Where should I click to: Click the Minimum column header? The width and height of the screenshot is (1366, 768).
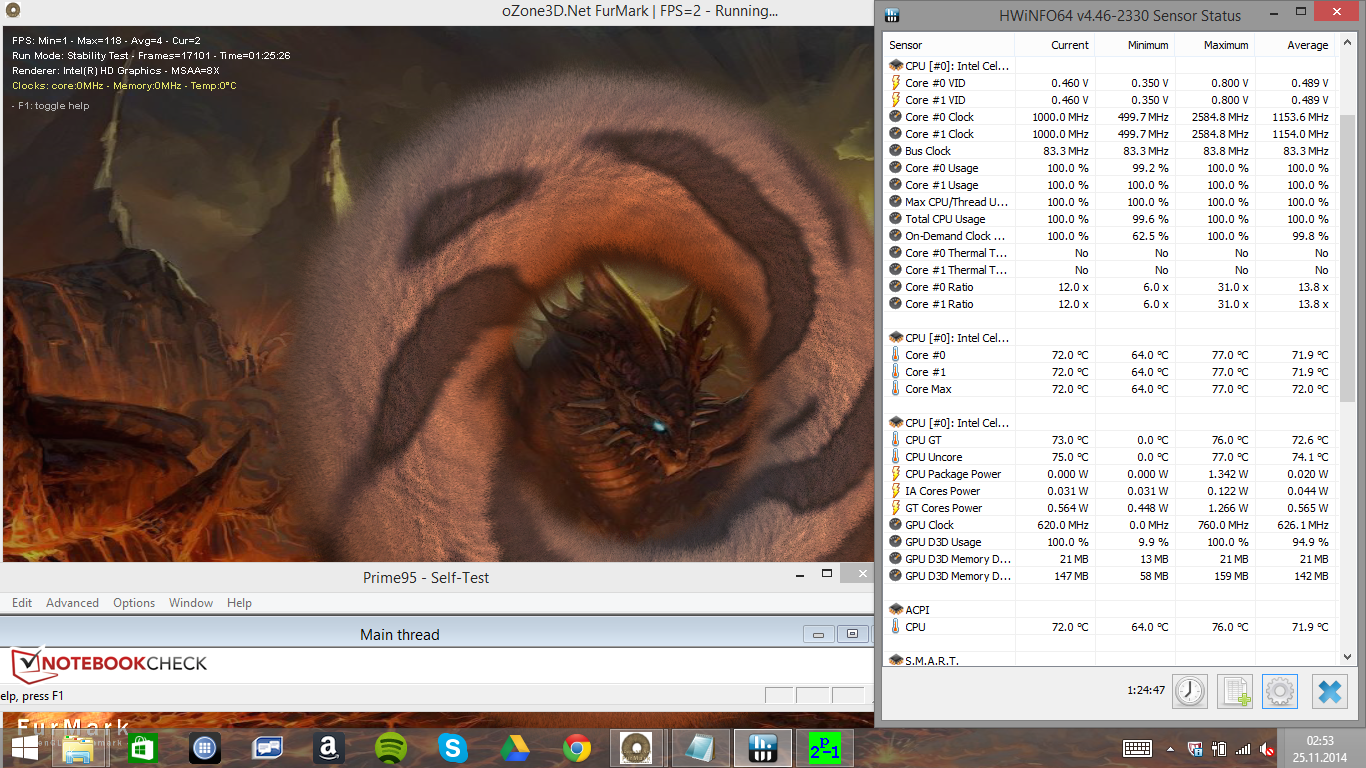point(1134,45)
